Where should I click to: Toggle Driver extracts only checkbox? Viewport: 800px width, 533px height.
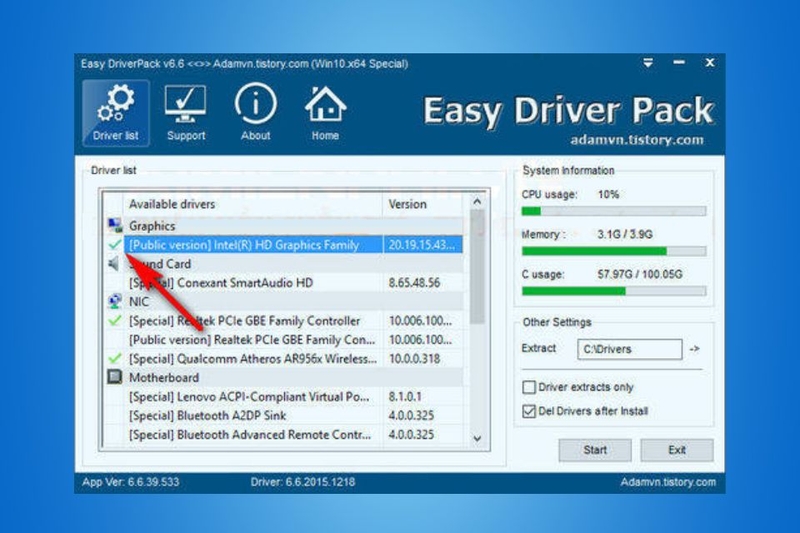click(529, 387)
